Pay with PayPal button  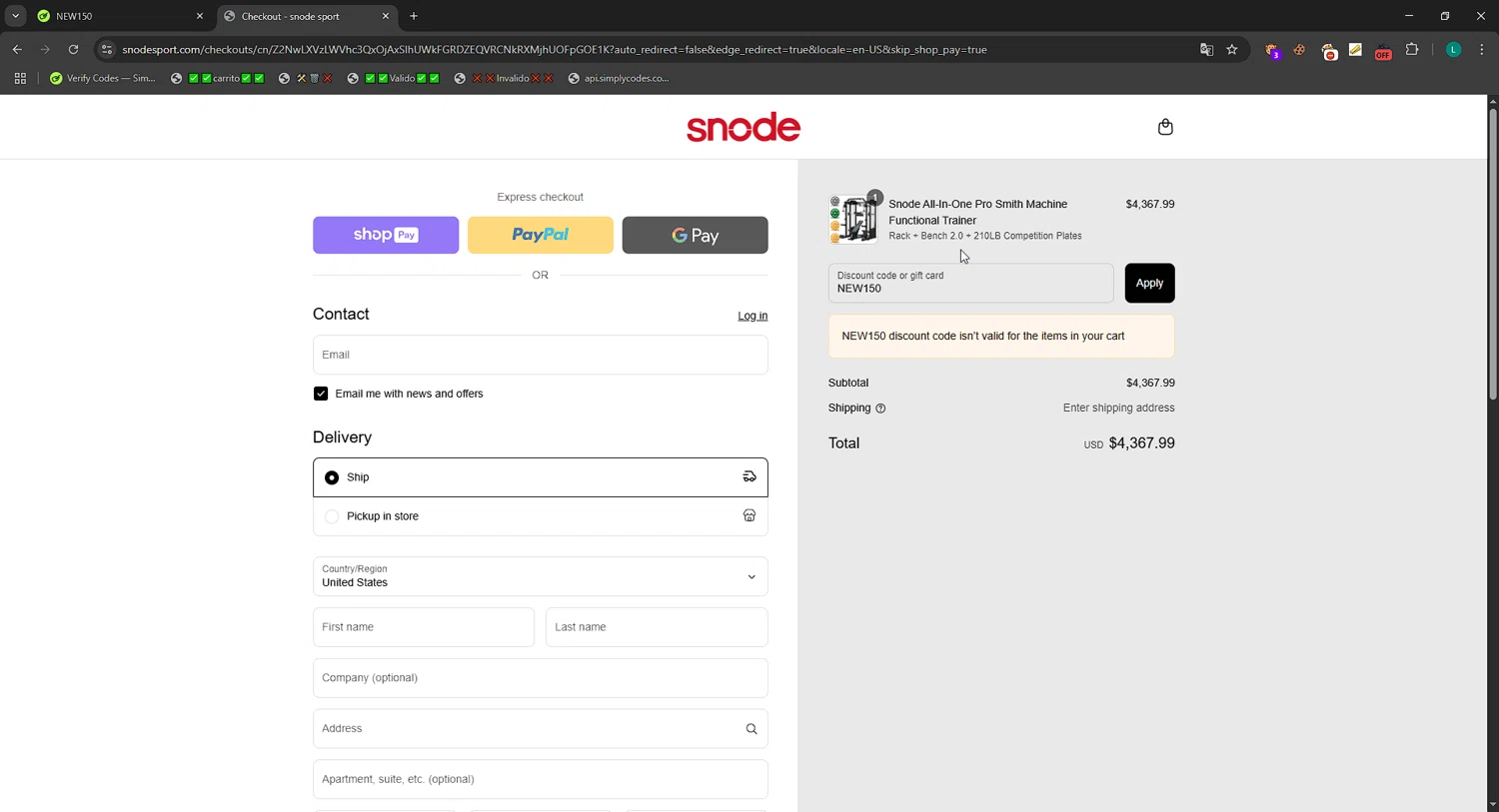click(541, 235)
